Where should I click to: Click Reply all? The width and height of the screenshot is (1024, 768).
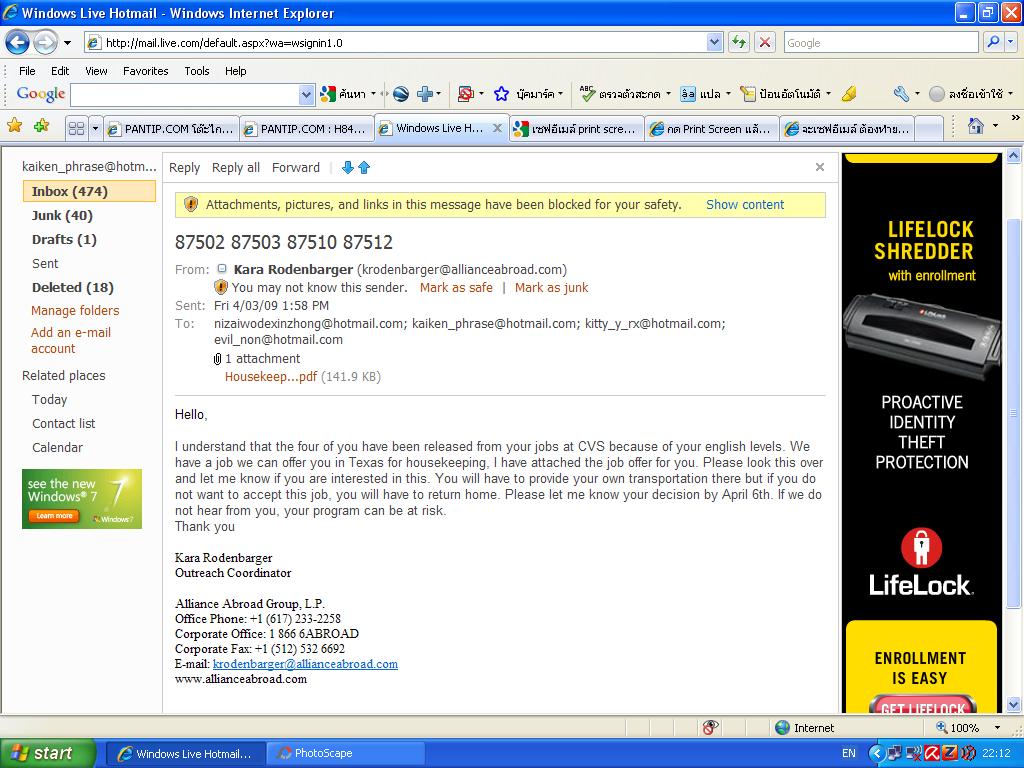236,168
